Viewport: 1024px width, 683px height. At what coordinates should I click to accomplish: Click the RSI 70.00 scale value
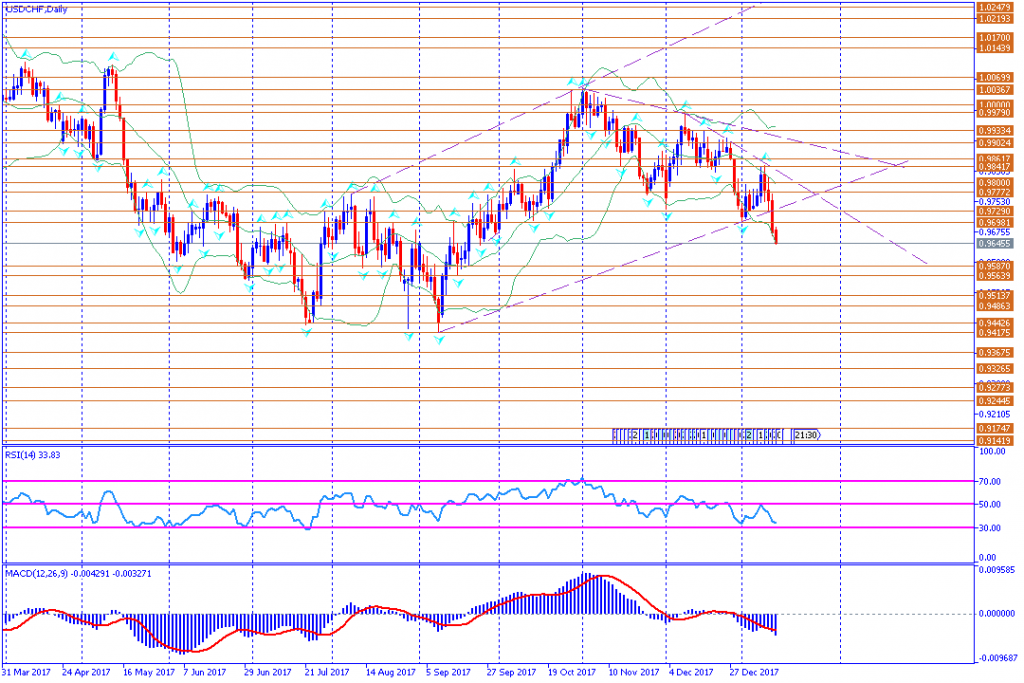990,481
